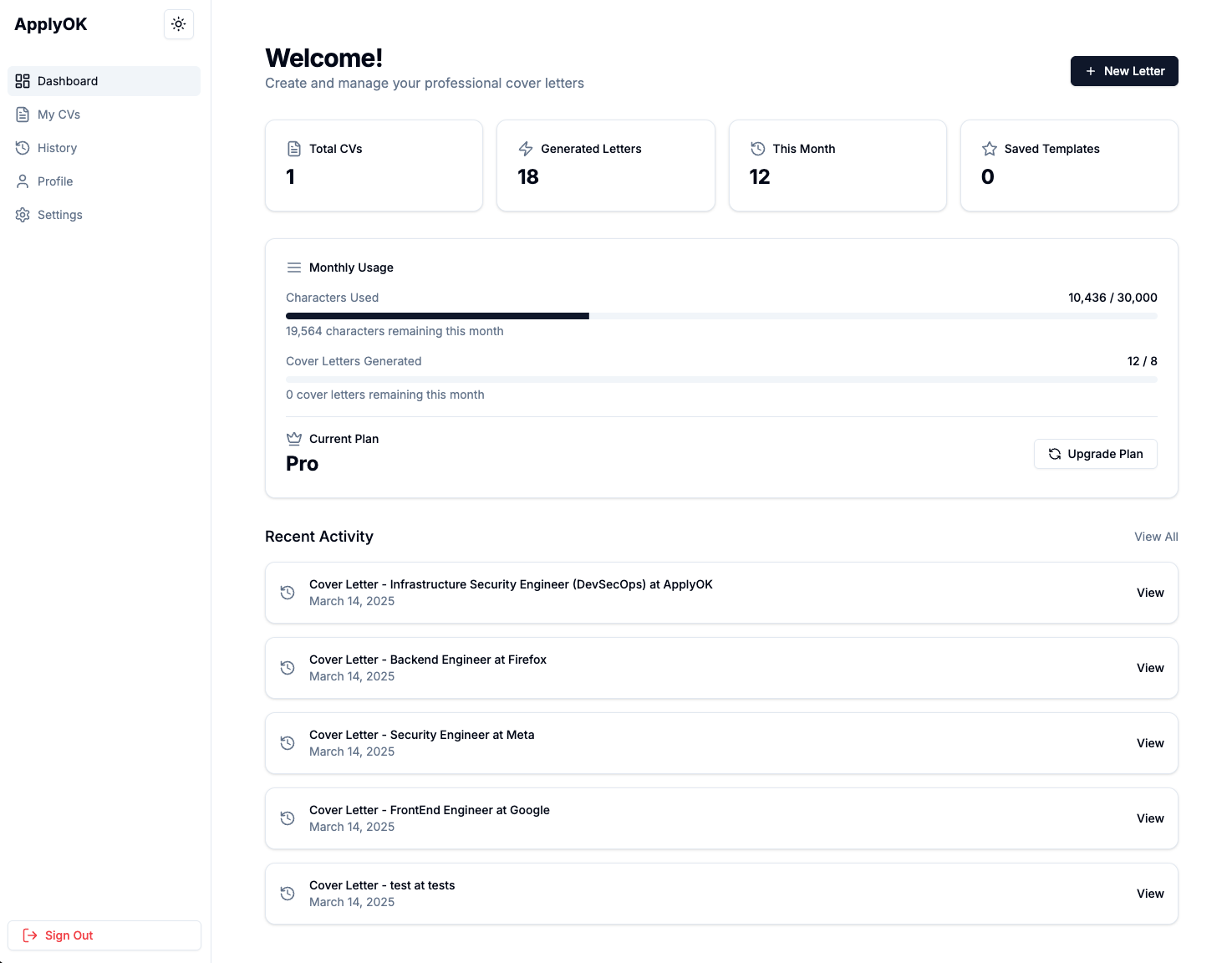Viewport: 1232px width, 963px height.
Task: Click the My CVs document icon
Action: point(23,115)
